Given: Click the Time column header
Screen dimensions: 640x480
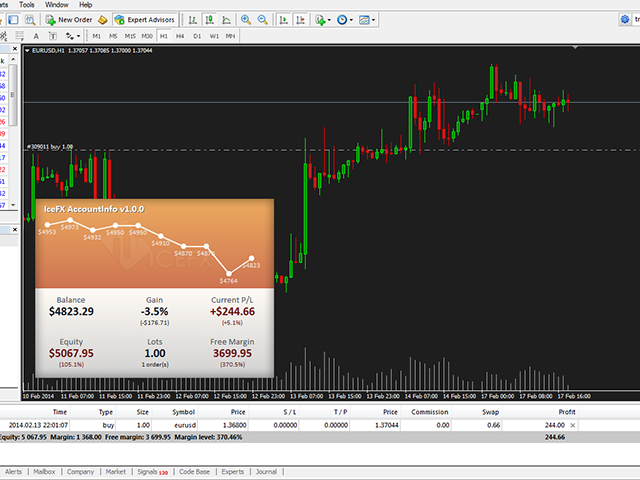Looking at the screenshot, I should (60, 412).
